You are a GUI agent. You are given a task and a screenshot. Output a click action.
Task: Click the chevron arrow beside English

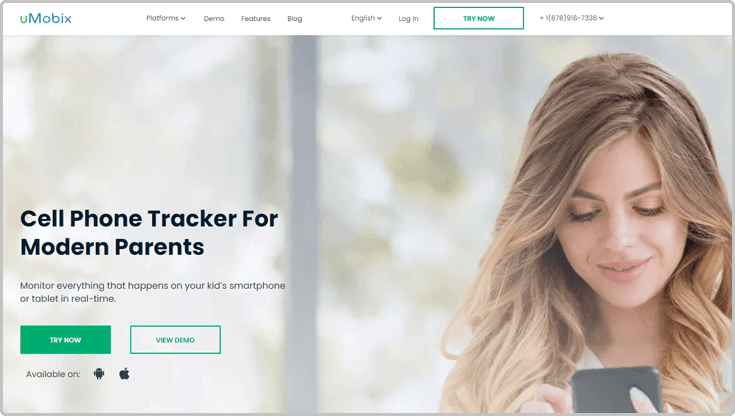click(x=379, y=18)
